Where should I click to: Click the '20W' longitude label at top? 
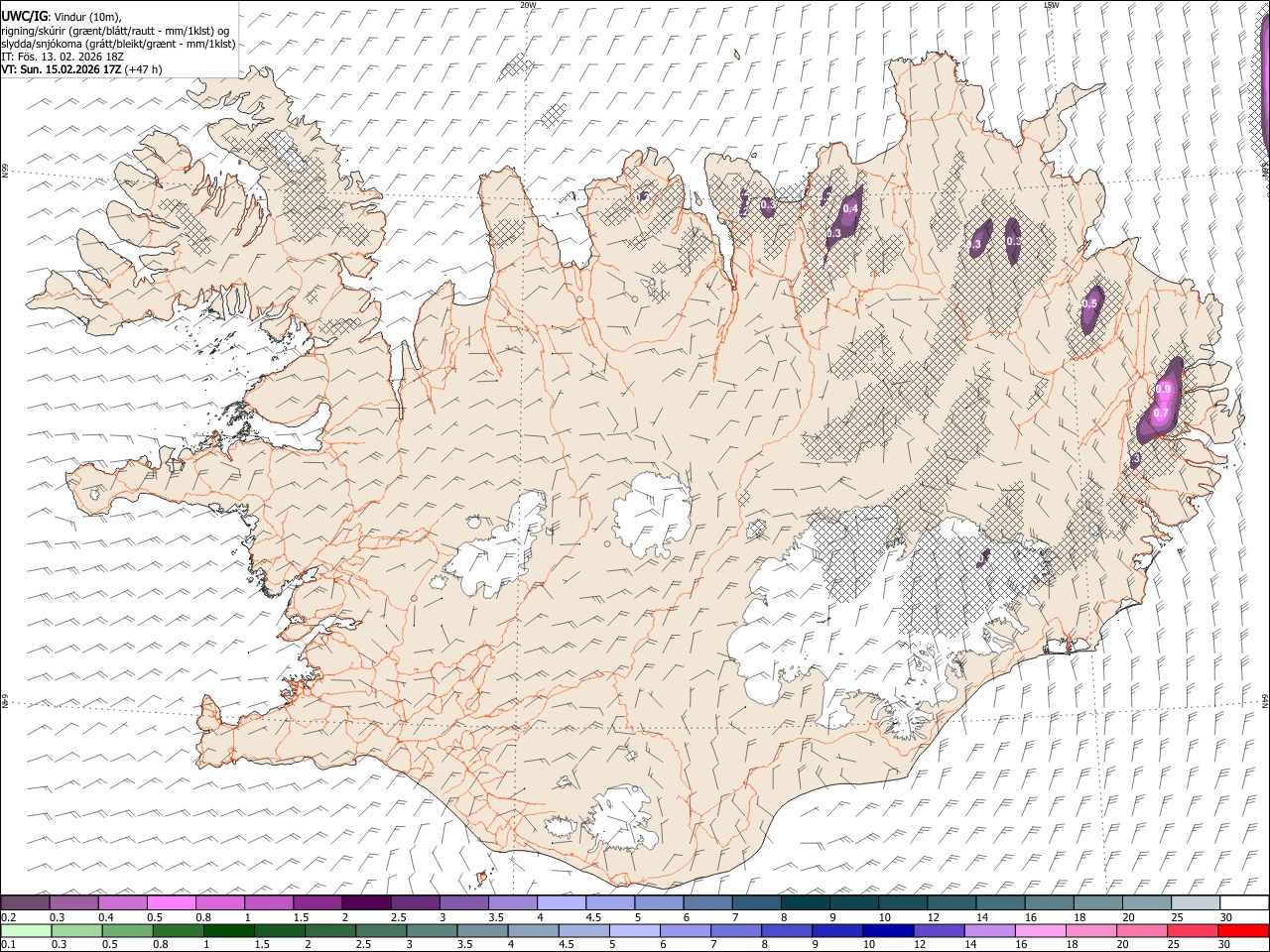pyautogui.click(x=528, y=5)
